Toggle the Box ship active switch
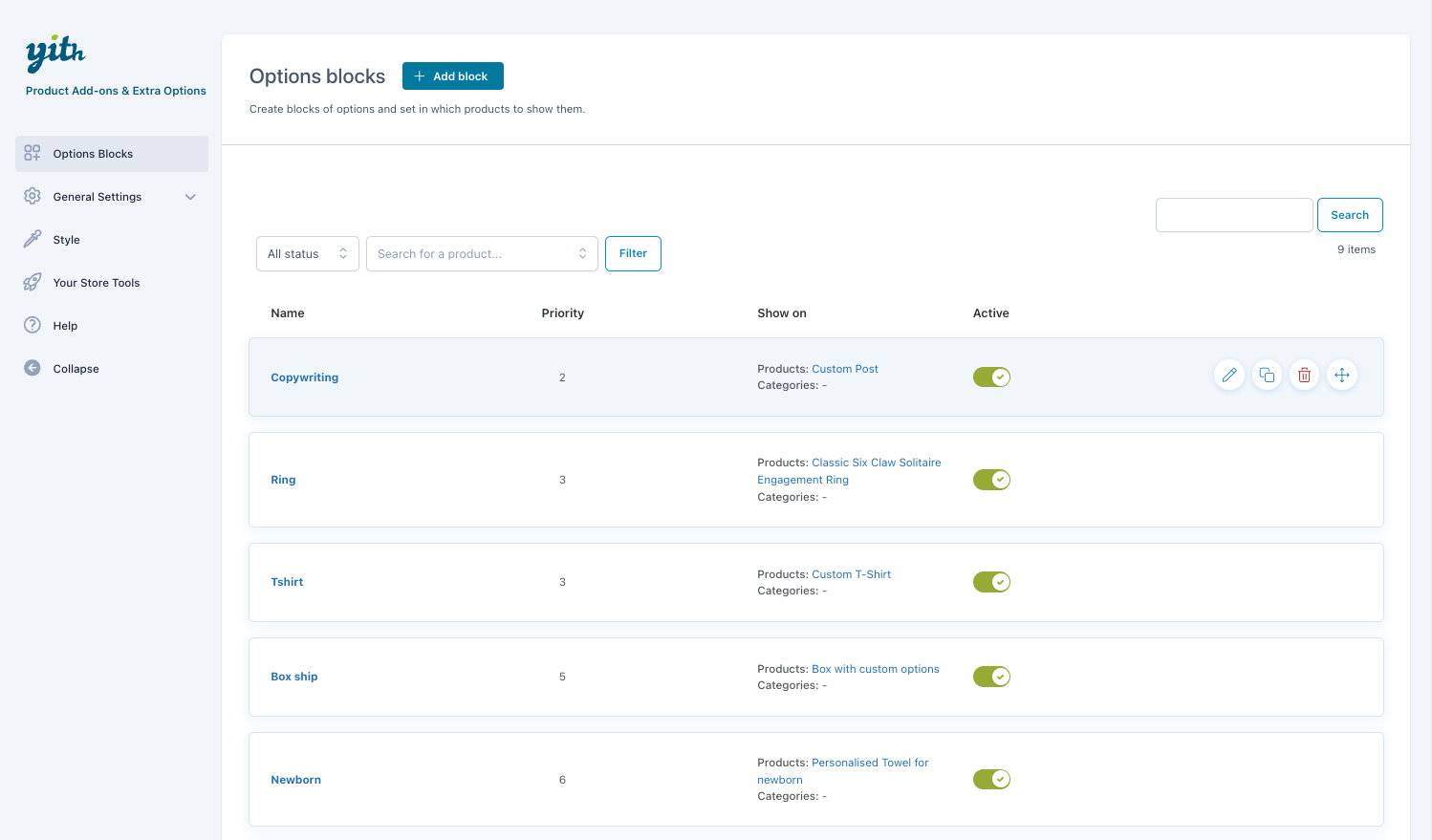This screenshot has height=840, width=1432. 991,677
